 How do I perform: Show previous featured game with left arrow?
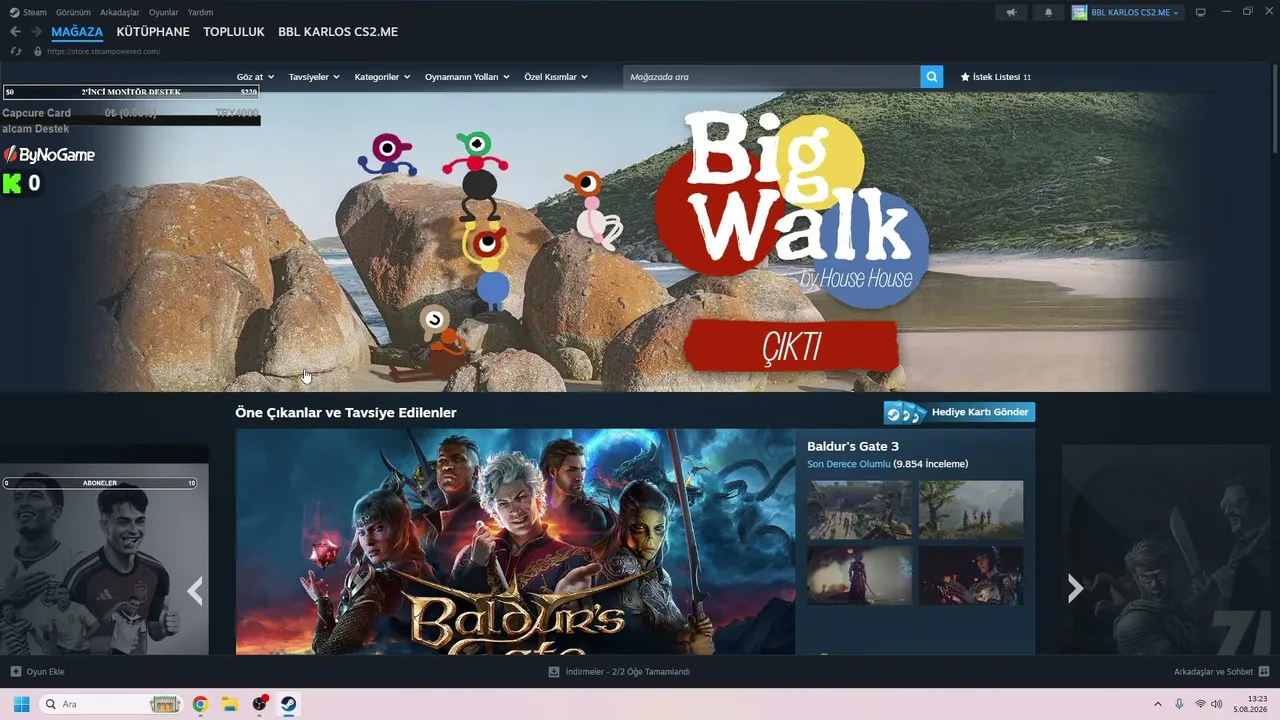tap(195, 591)
